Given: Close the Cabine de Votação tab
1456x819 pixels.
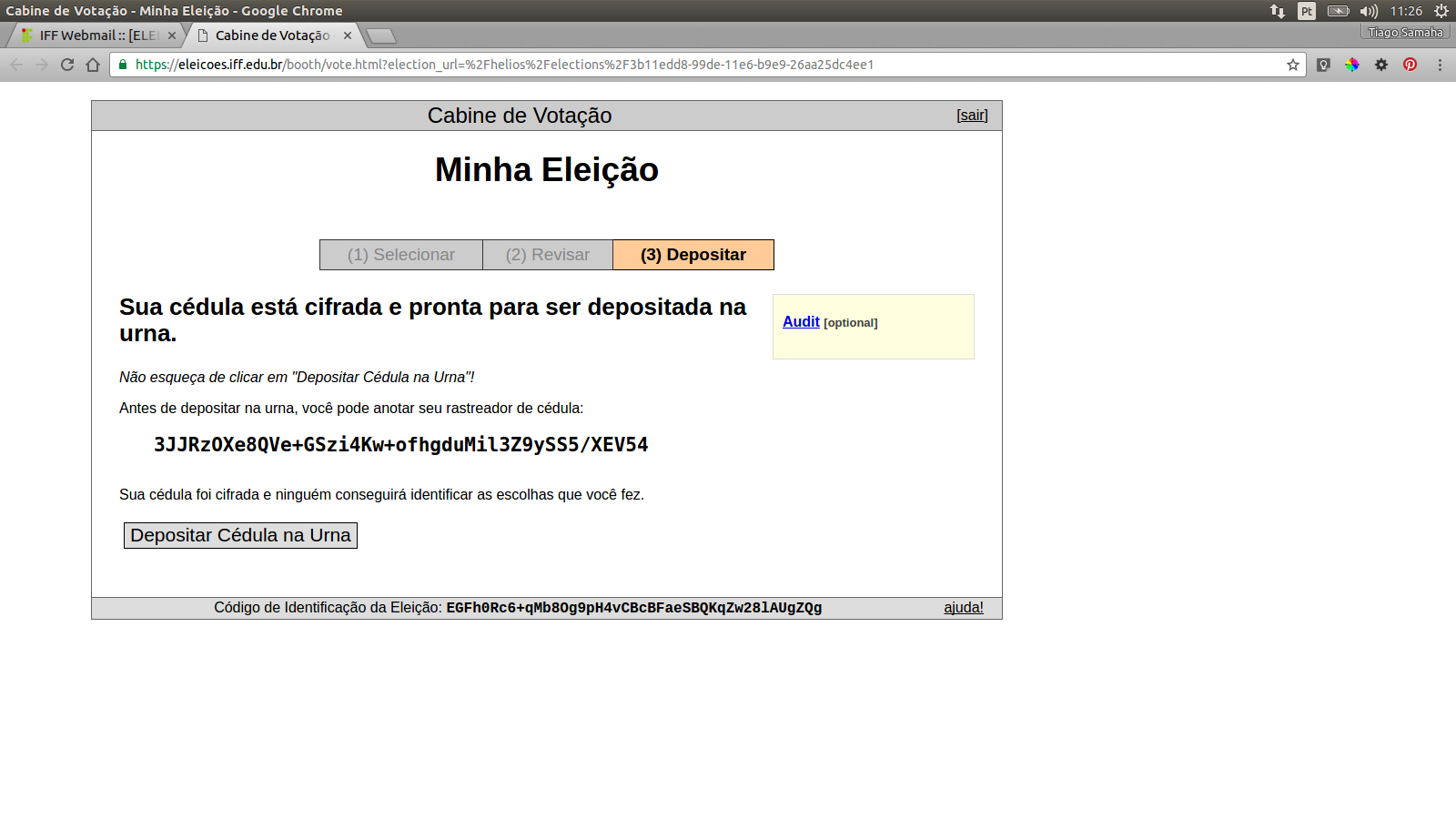Looking at the screenshot, I should point(348,35).
